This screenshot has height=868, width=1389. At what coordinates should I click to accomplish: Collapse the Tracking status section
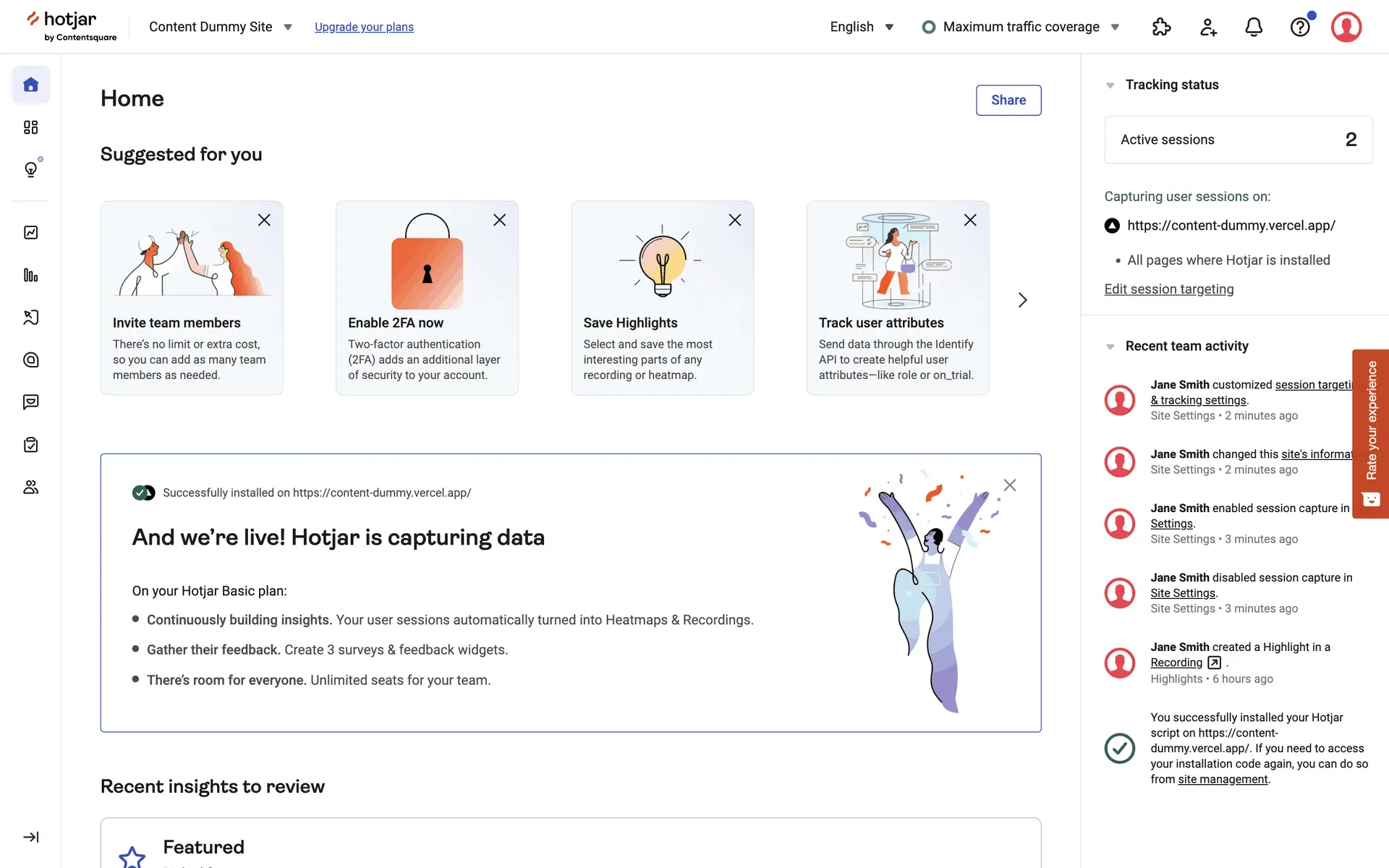tap(1110, 85)
